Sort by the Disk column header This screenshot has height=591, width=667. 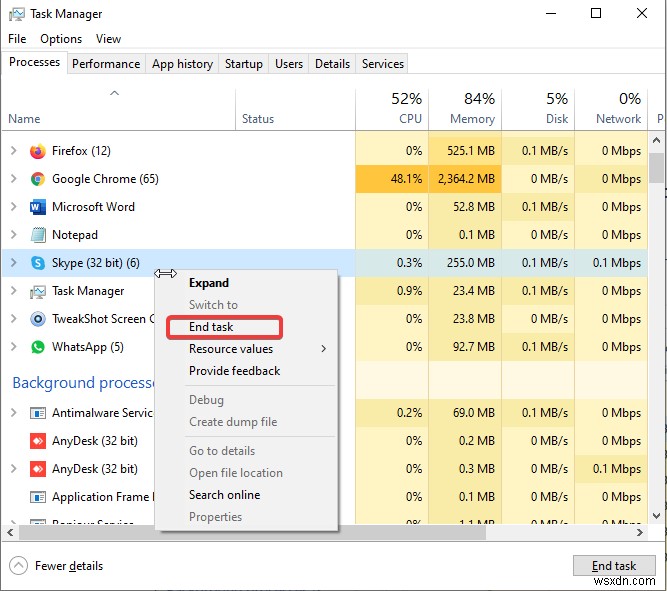[x=538, y=109]
